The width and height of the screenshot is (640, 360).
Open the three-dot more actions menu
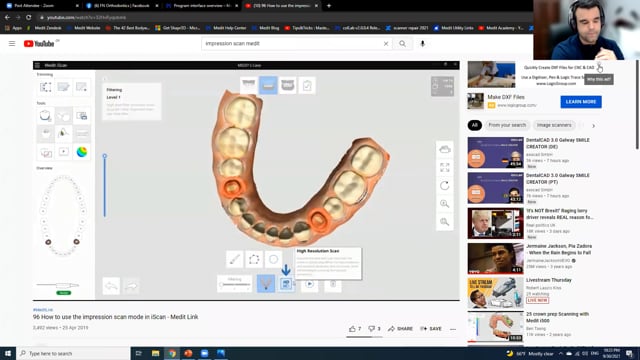pos(453,329)
